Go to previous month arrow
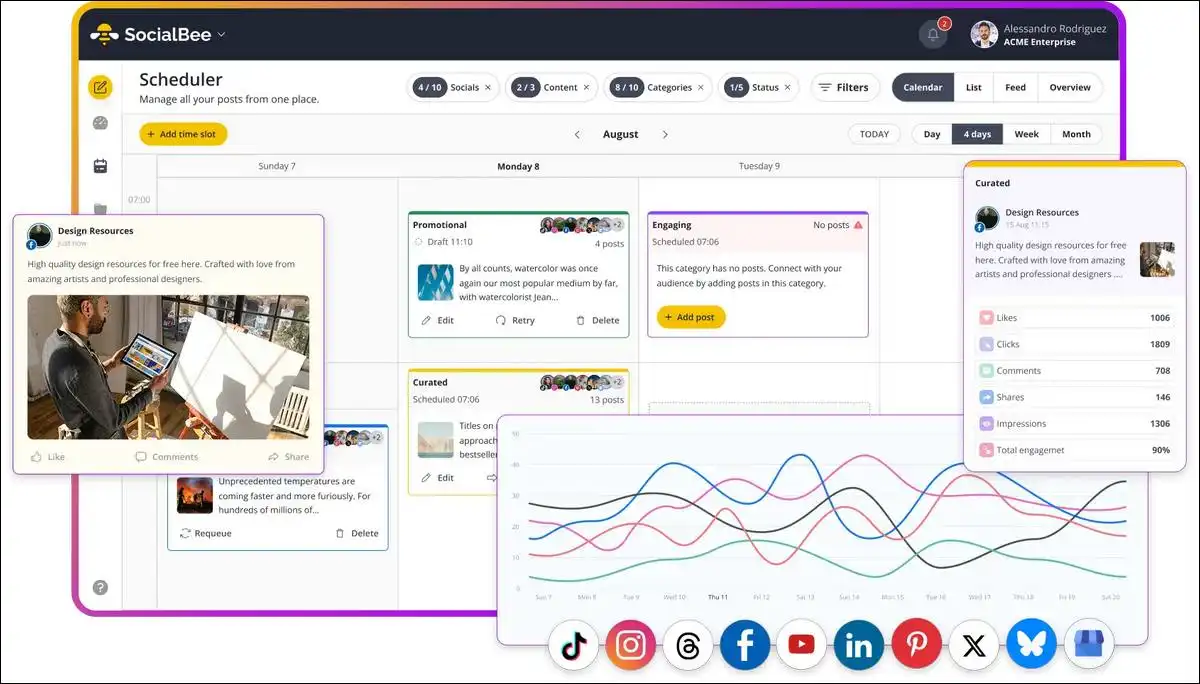1200x684 pixels. pos(577,134)
